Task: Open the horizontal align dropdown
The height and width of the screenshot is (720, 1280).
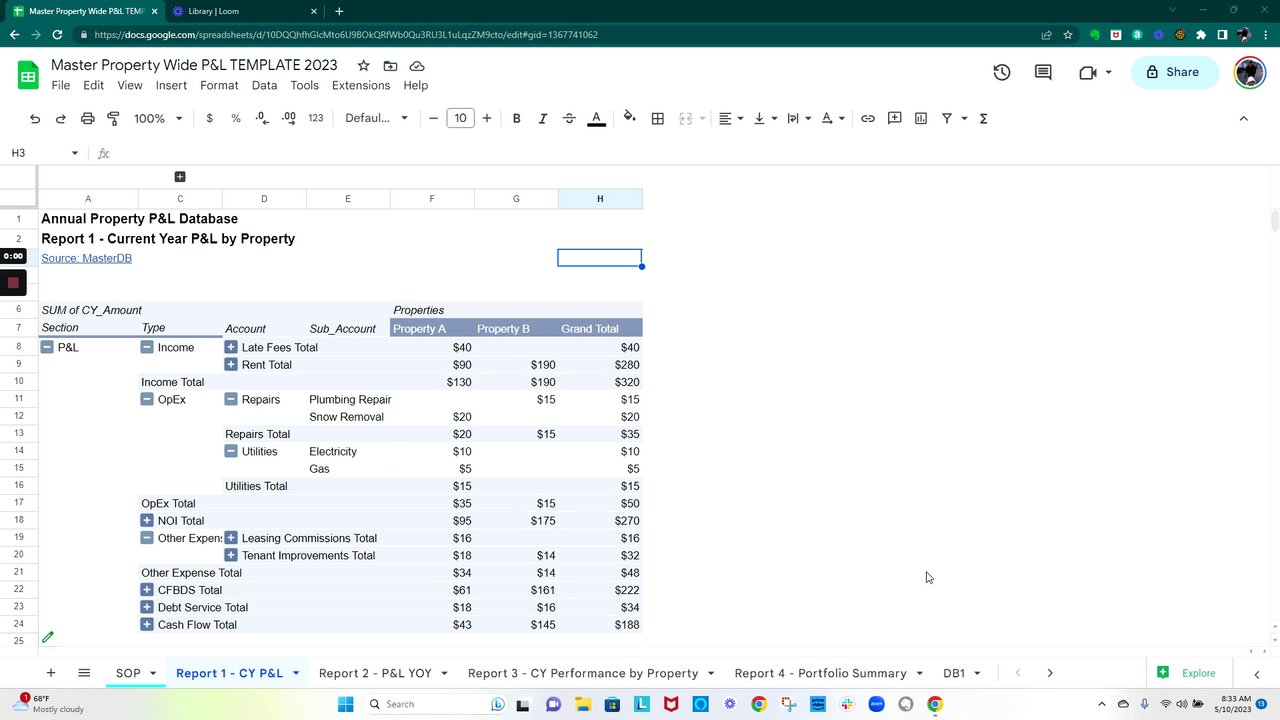Action: click(731, 118)
